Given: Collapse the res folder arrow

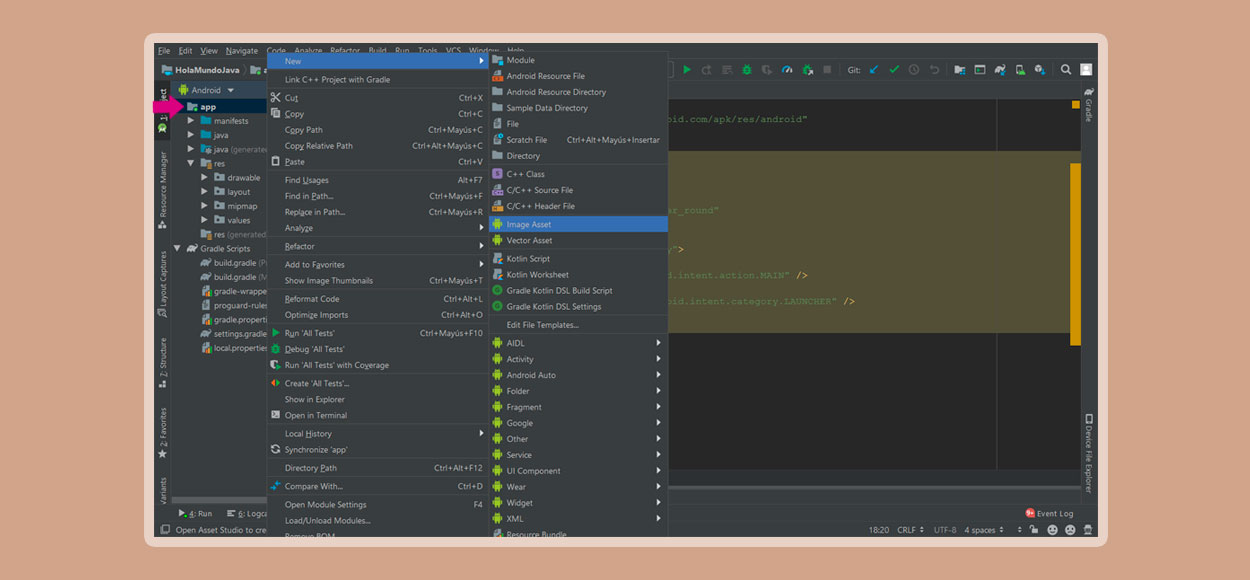Looking at the screenshot, I should pyautogui.click(x=191, y=163).
